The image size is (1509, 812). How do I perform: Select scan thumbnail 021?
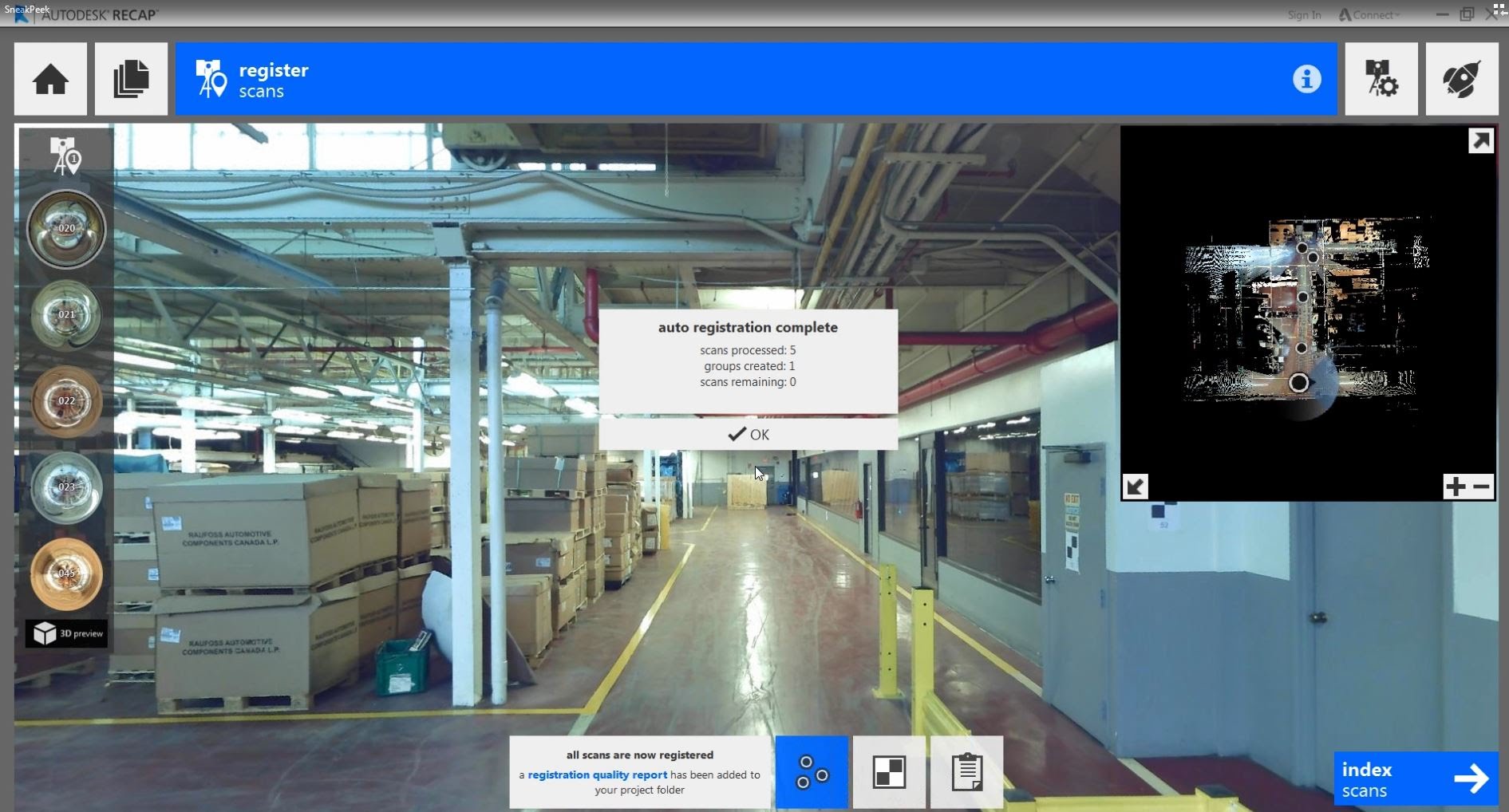[x=66, y=315]
